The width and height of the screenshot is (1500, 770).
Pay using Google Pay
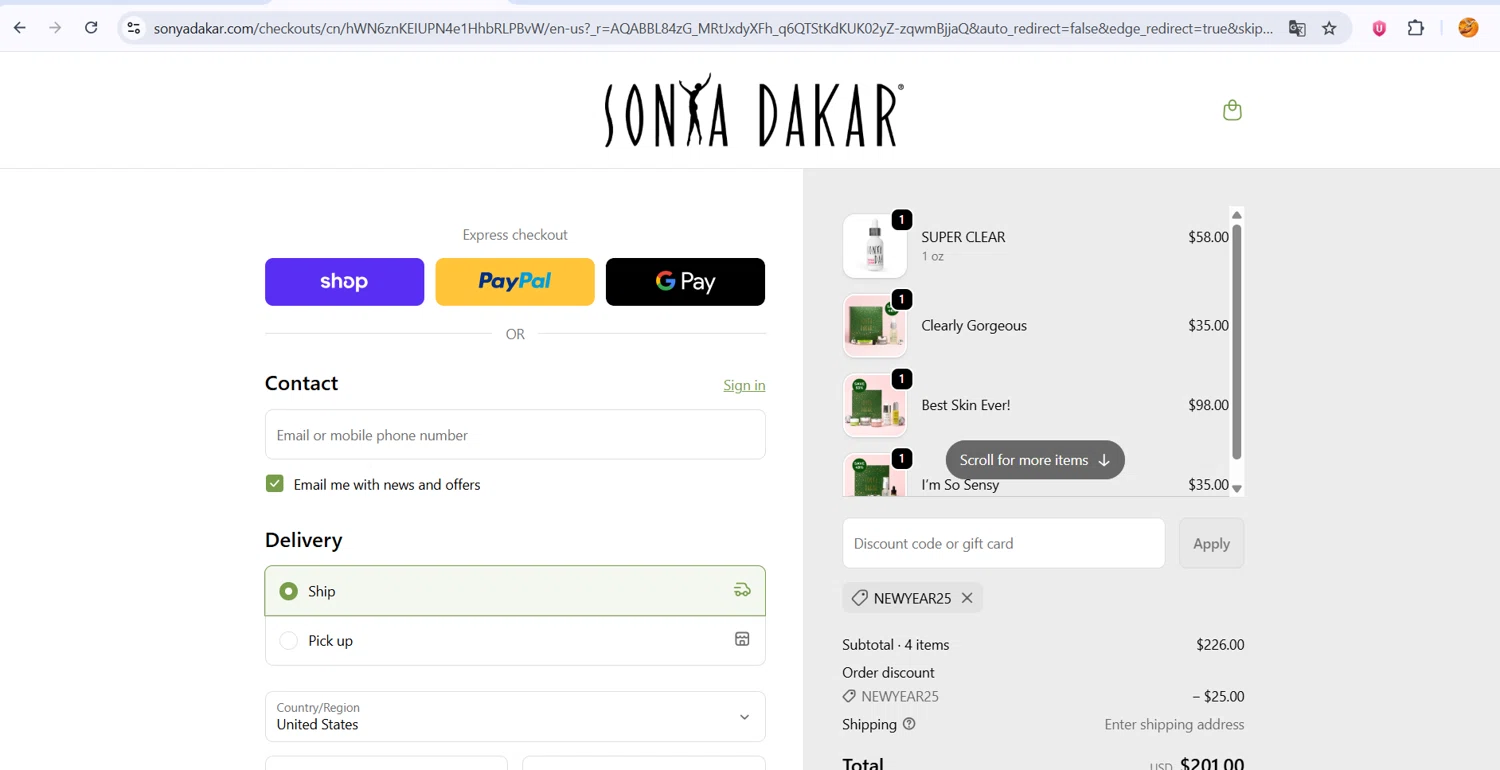685,282
